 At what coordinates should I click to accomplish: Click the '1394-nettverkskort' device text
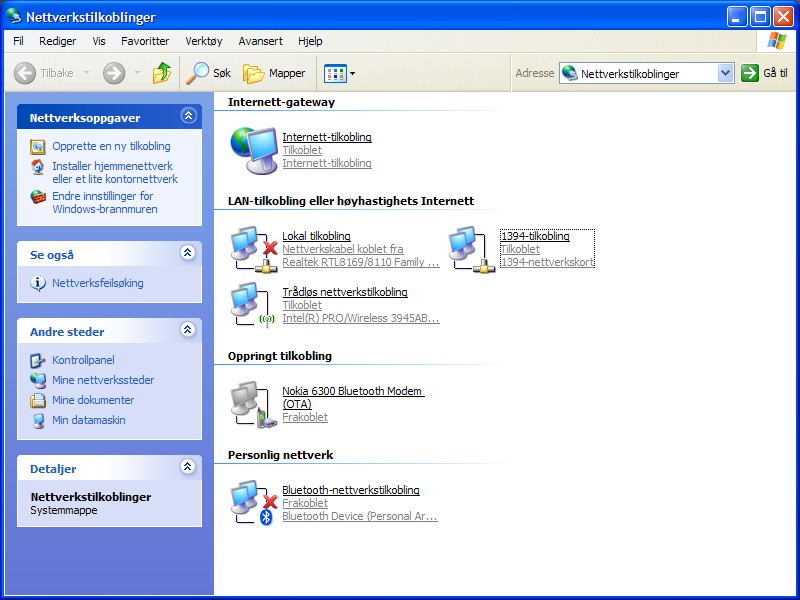point(547,262)
